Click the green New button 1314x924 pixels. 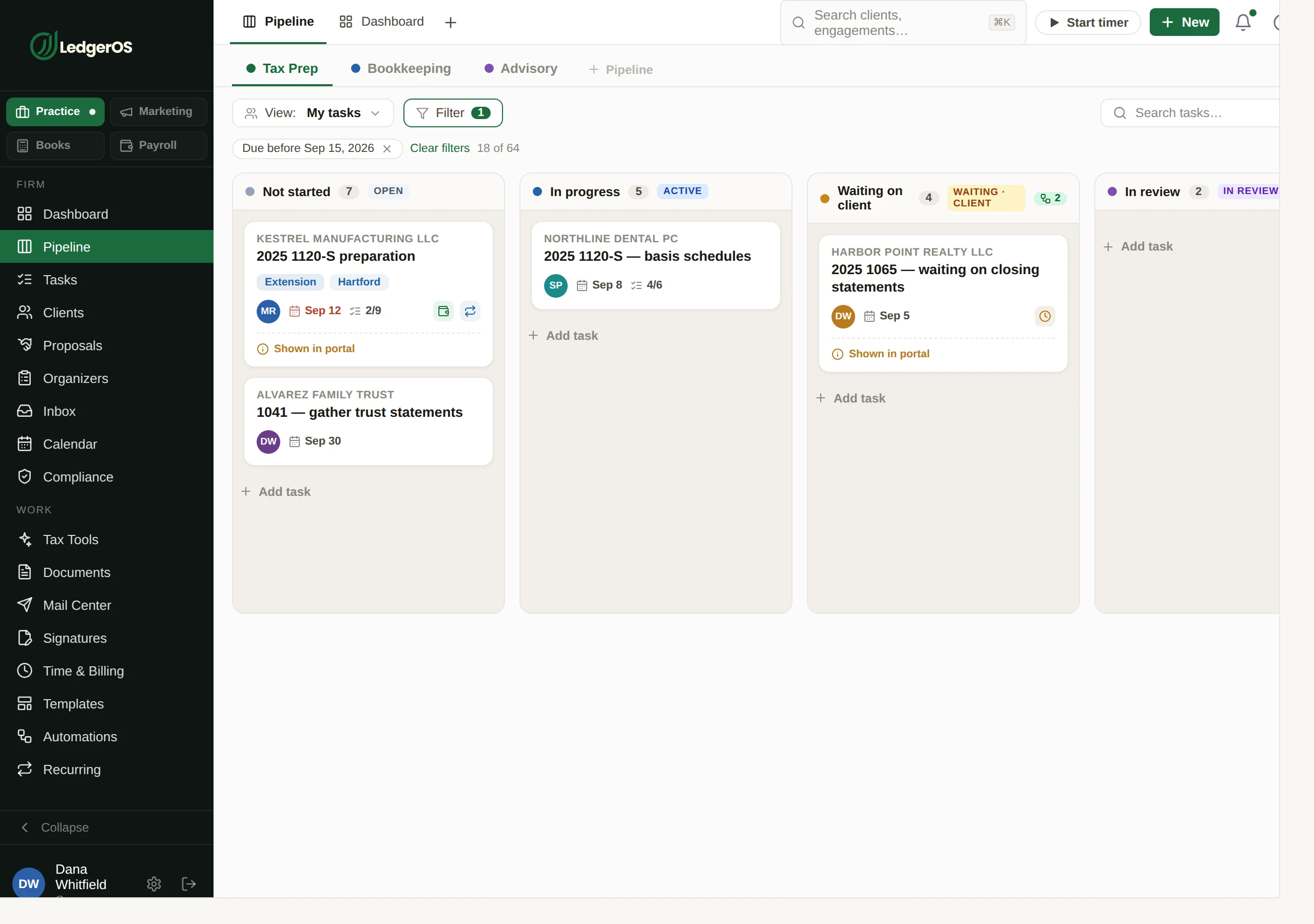click(1184, 22)
